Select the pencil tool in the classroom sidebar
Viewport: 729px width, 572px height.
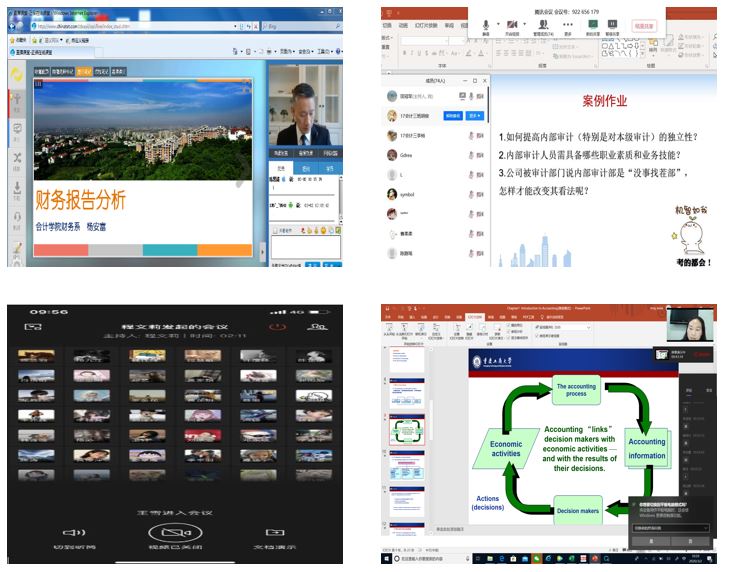[x=18, y=247]
